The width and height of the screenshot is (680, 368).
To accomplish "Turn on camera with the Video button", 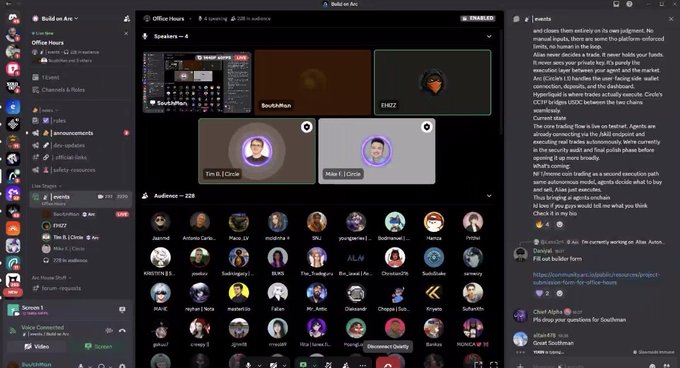I will (x=37, y=346).
